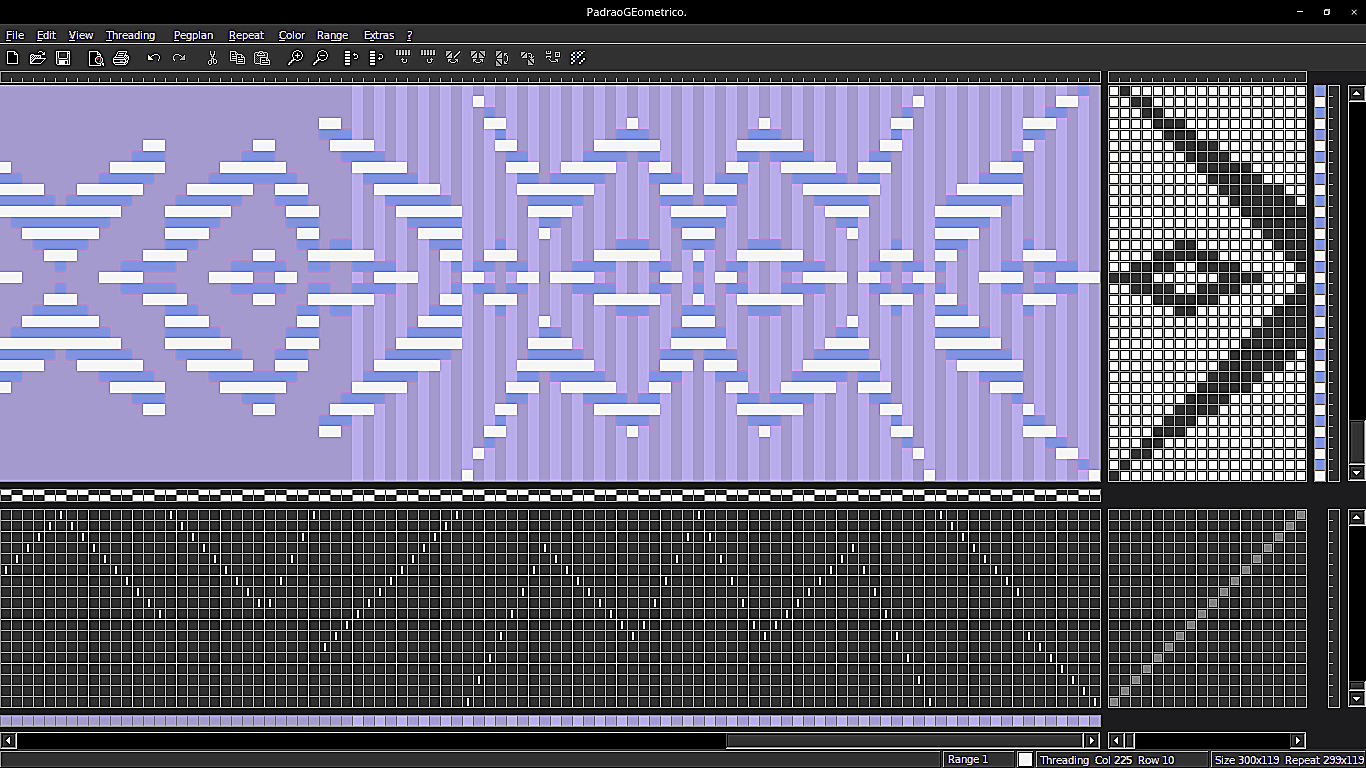Click the main horizontal scrollbar thumb
The width and height of the screenshot is (1366, 768).
pyautogui.click(x=905, y=741)
